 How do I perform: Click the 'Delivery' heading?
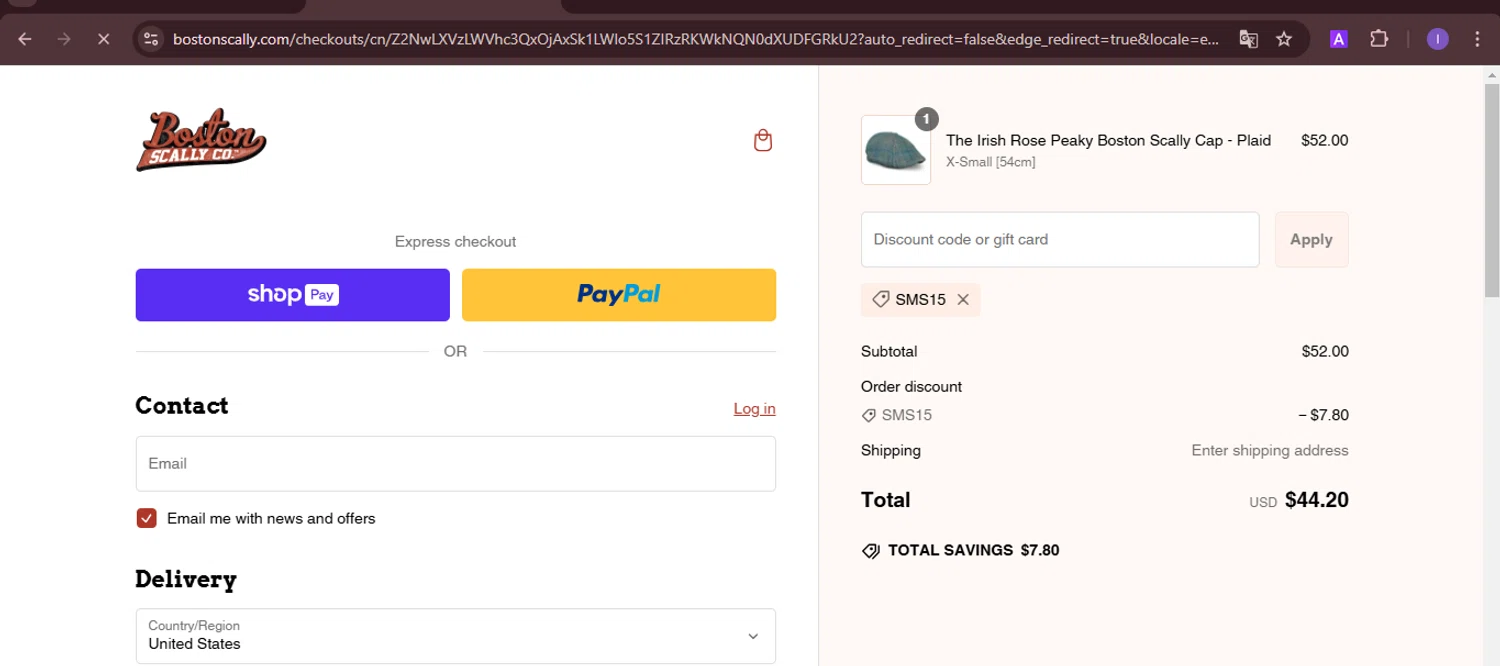186,580
